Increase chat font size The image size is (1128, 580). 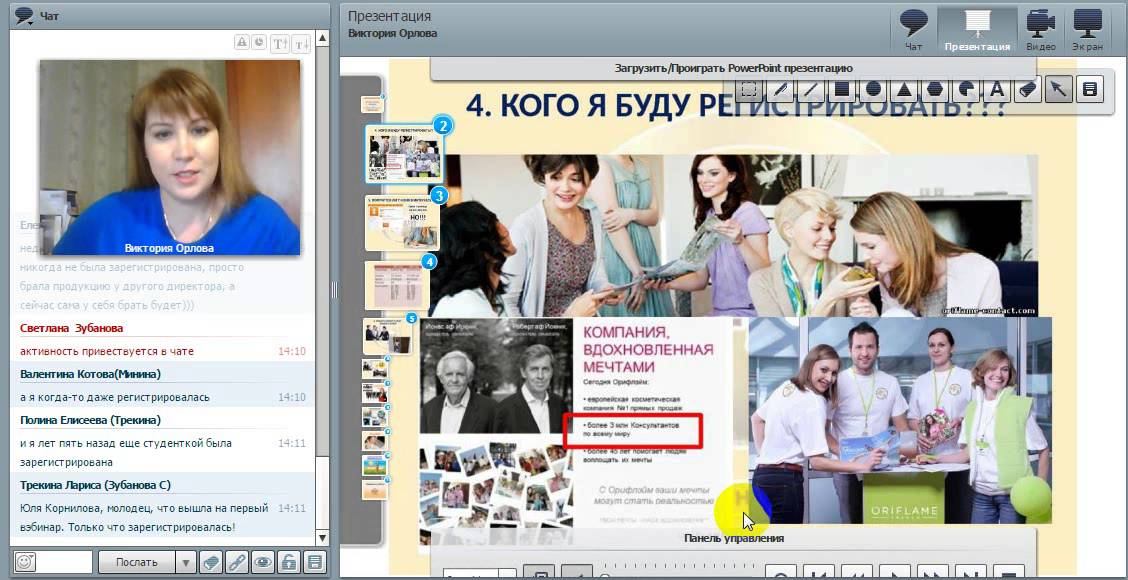[x=280, y=44]
